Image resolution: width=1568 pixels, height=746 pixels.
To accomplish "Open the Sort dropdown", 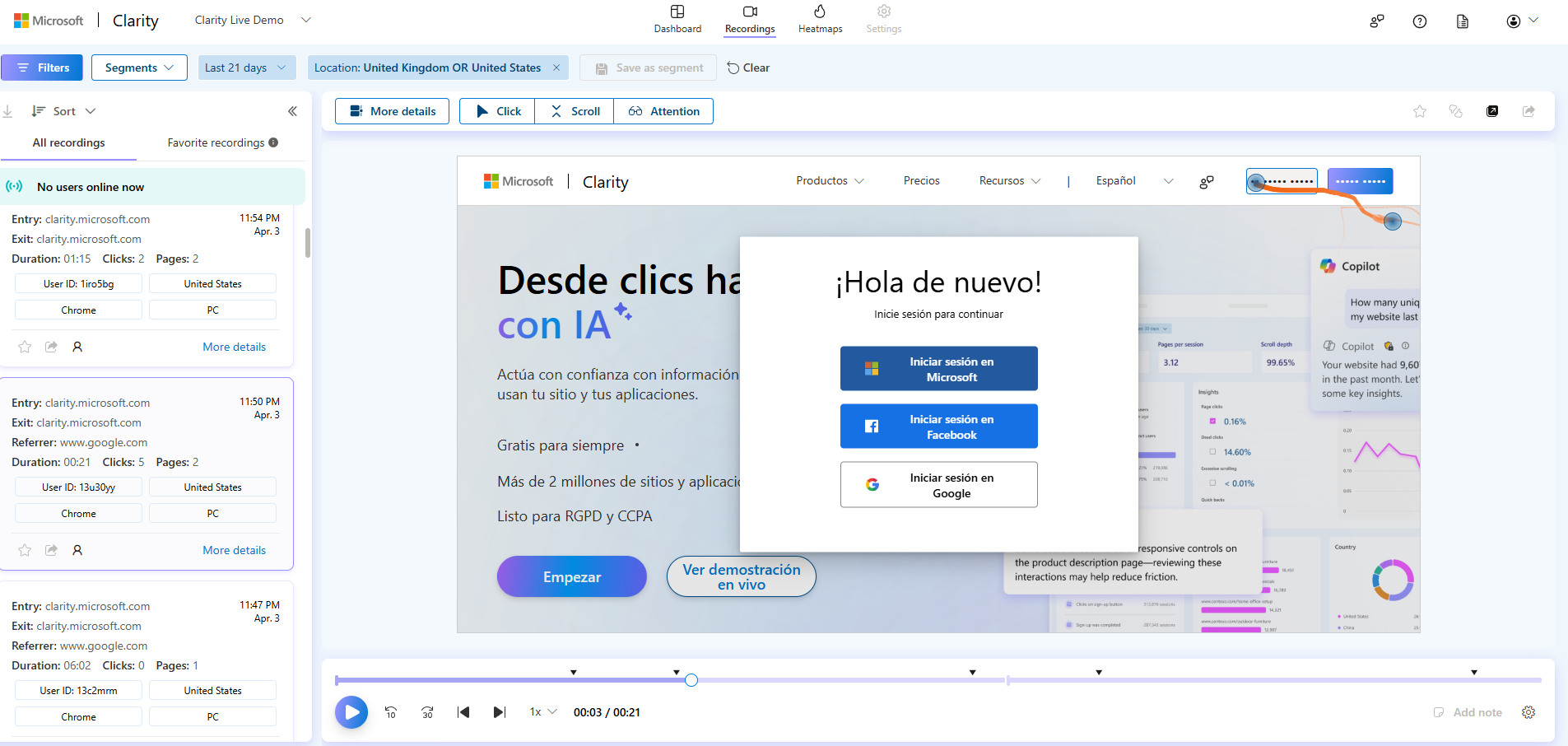I will (63, 110).
